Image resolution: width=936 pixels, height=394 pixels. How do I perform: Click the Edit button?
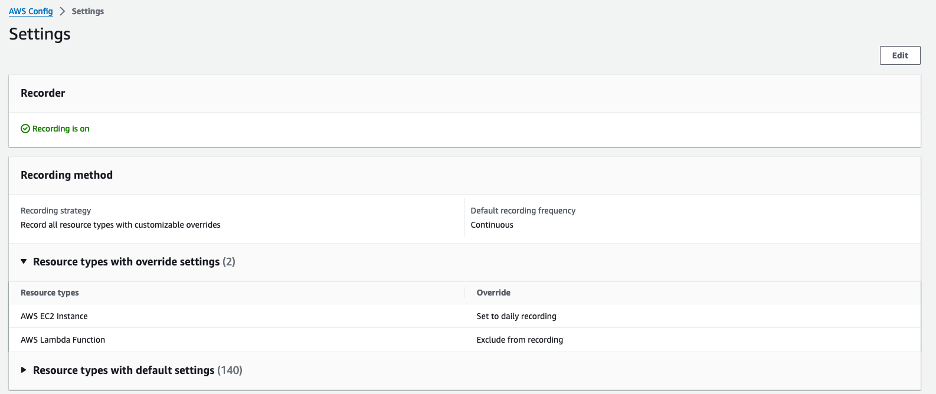coord(900,55)
